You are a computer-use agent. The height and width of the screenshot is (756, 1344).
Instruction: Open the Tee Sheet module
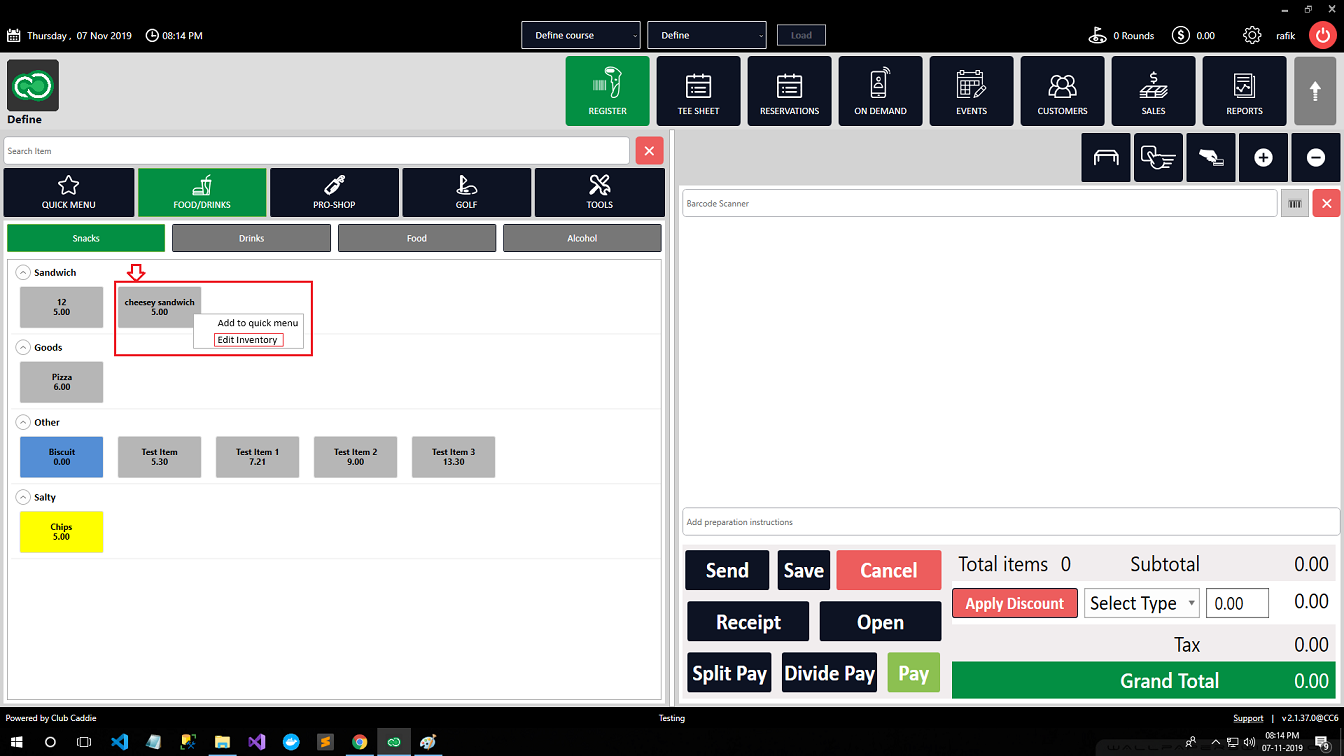pyautogui.click(x=698, y=91)
